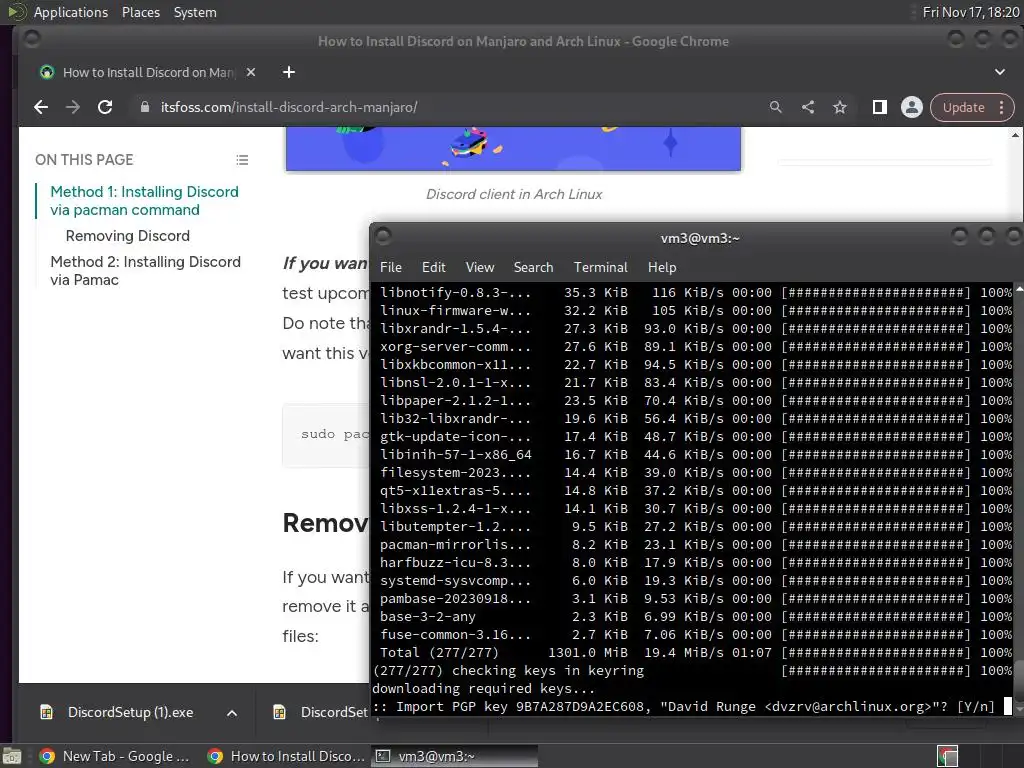The width and height of the screenshot is (1024, 768).
Task: Open new tab with plus button
Action: click(x=289, y=72)
